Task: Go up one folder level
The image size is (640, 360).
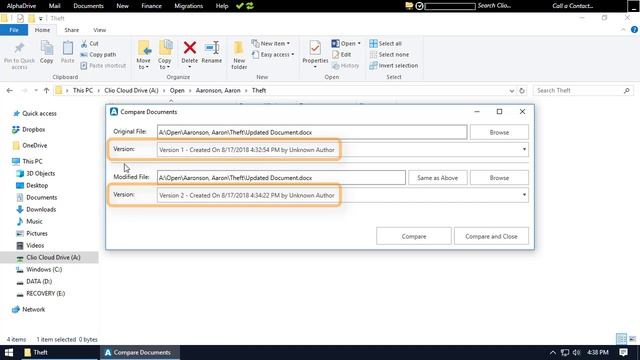Action: click(46, 91)
